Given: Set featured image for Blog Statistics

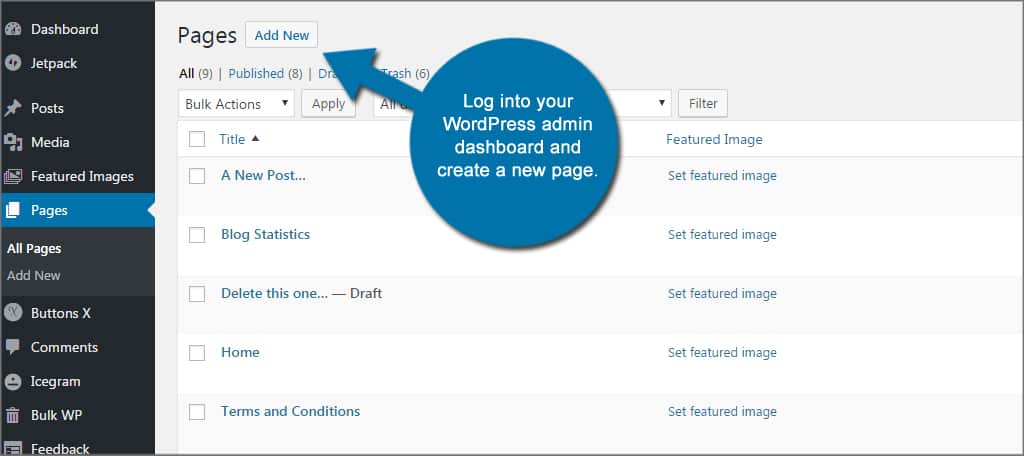Looking at the screenshot, I should pyautogui.click(x=722, y=235).
